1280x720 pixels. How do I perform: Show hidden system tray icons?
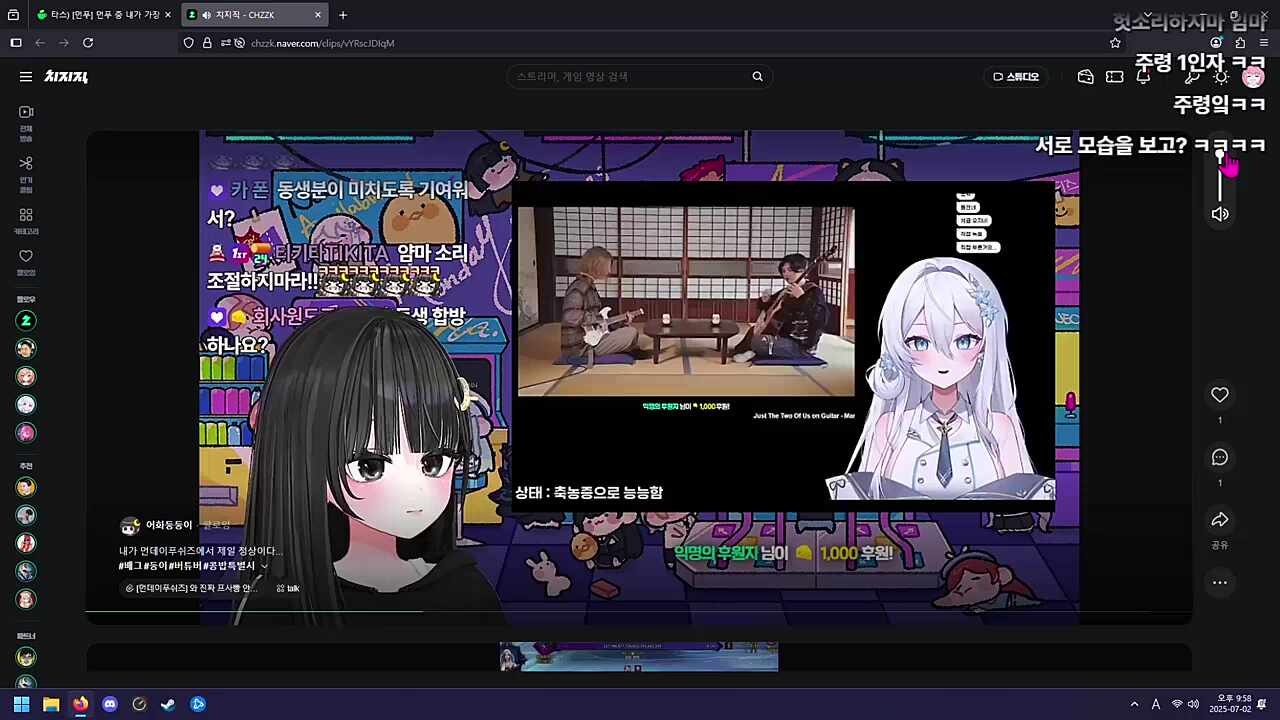coord(1134,704)
